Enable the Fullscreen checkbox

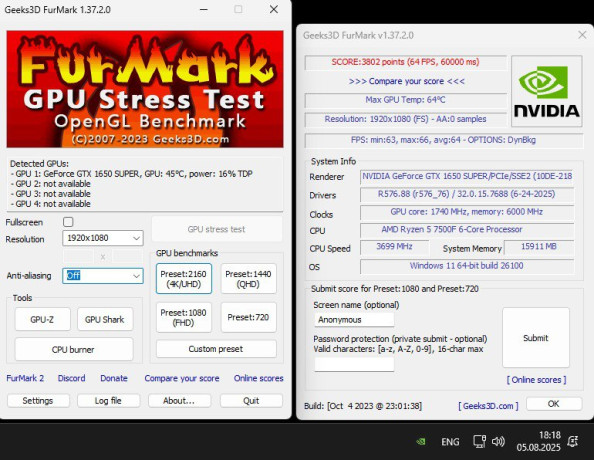point(68,222)
